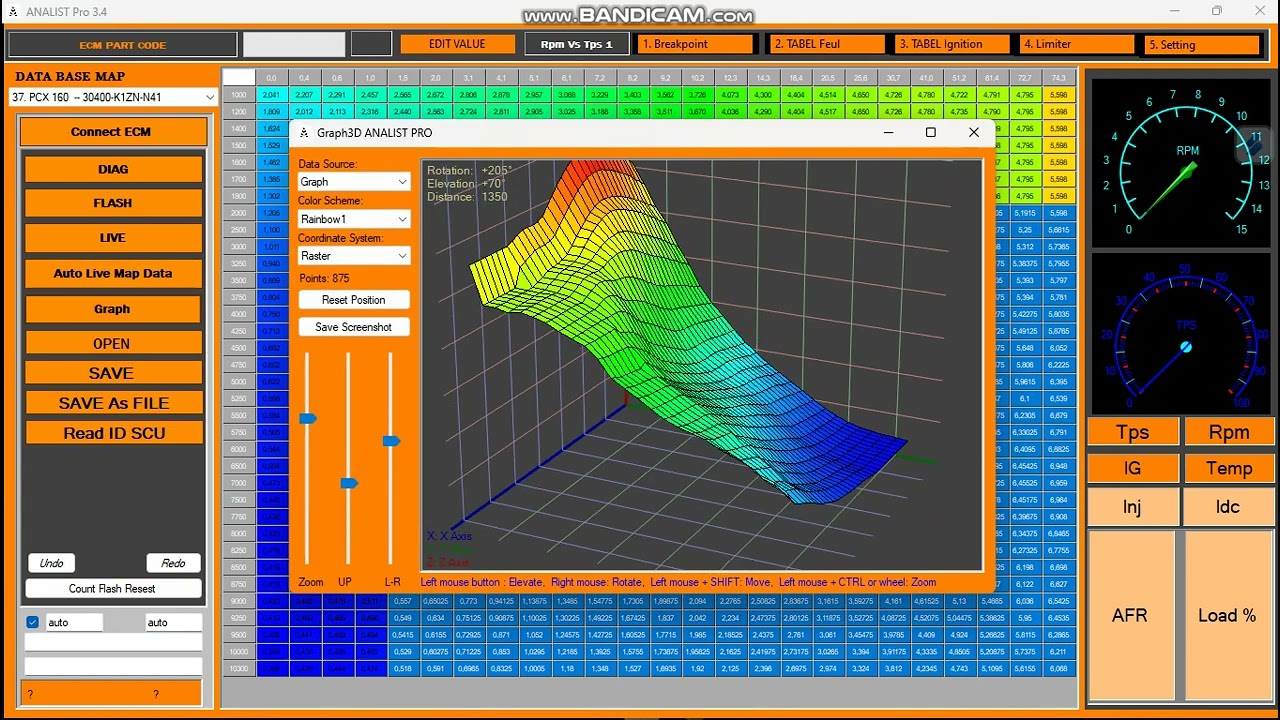Switch to 1. Breakpoint tab
1280x720 pixels.
click(695, 44)
